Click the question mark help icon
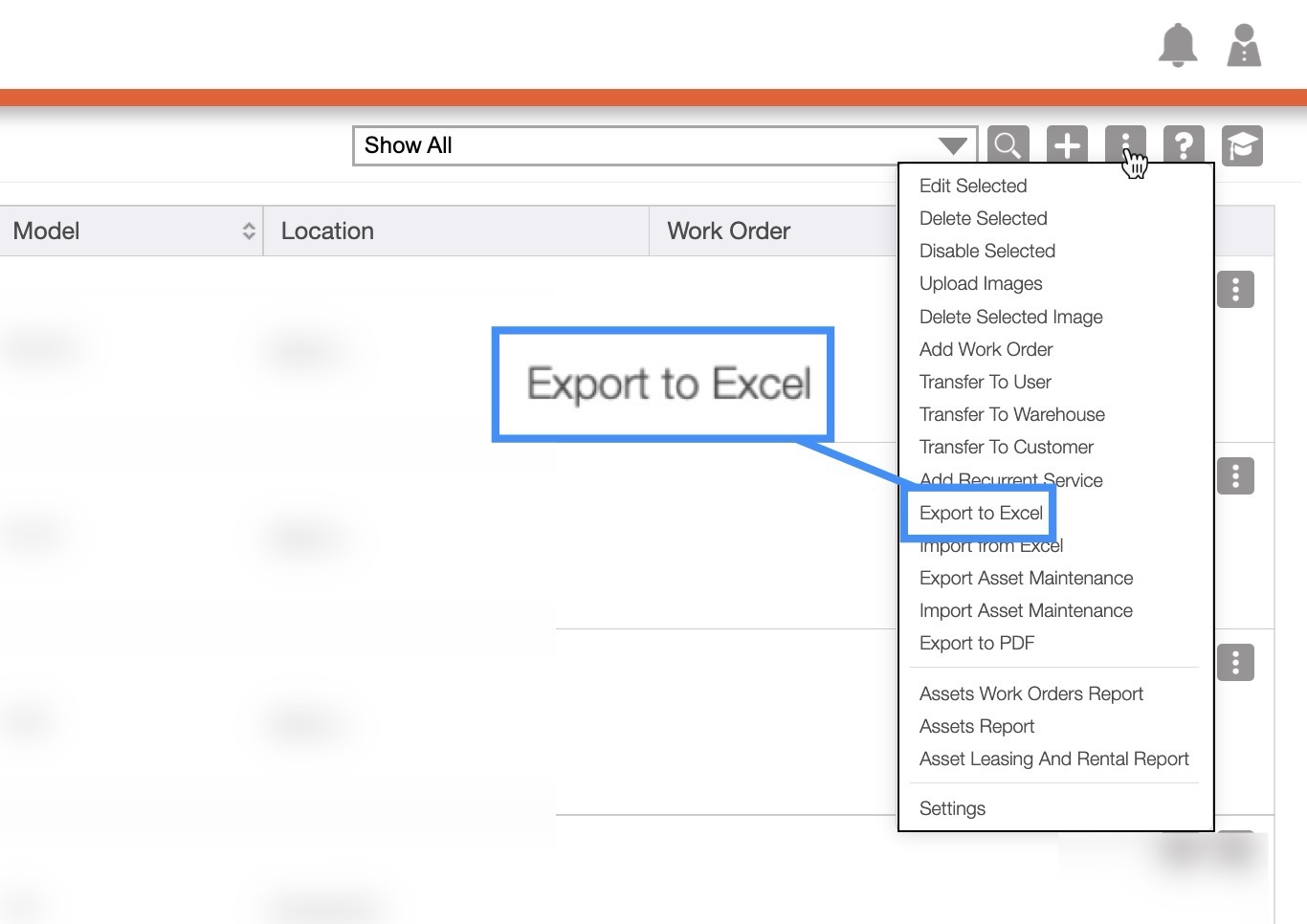The height and width of the screenshot is (924, 1307). (1184, 145)
